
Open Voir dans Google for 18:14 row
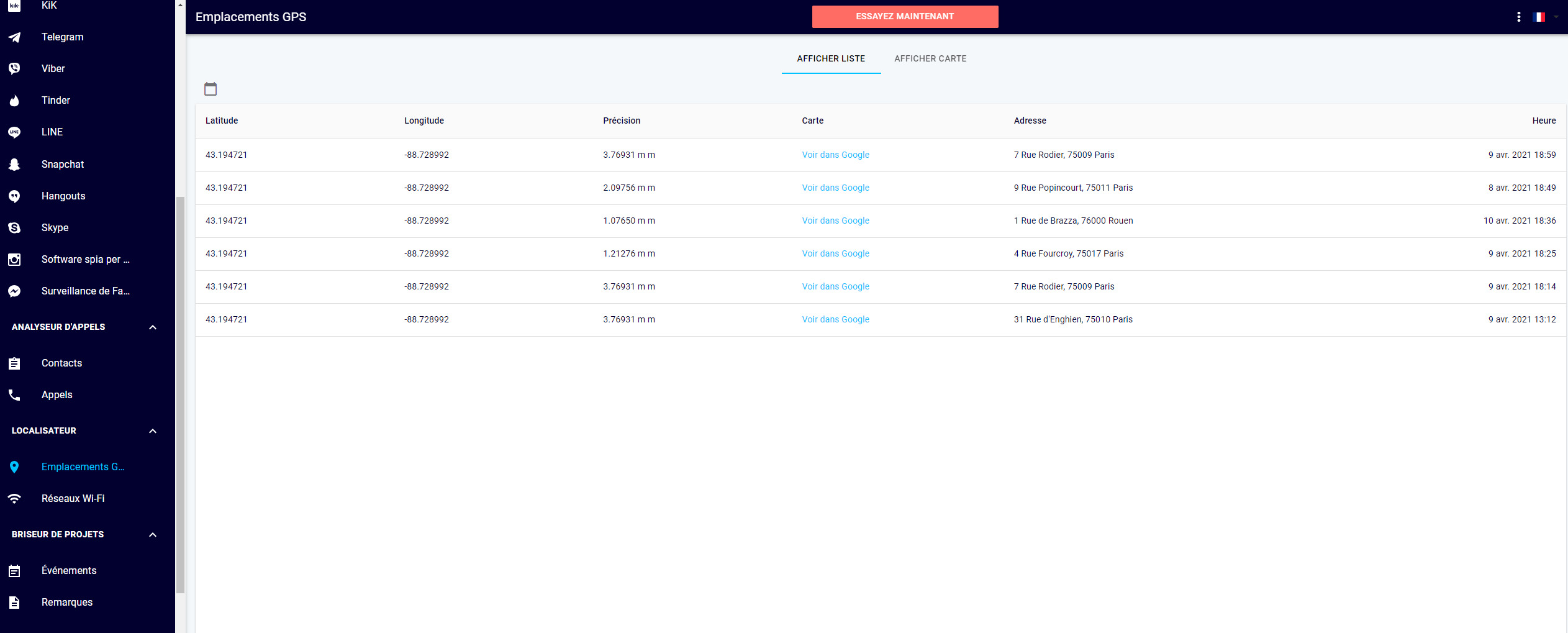(835, 287)
